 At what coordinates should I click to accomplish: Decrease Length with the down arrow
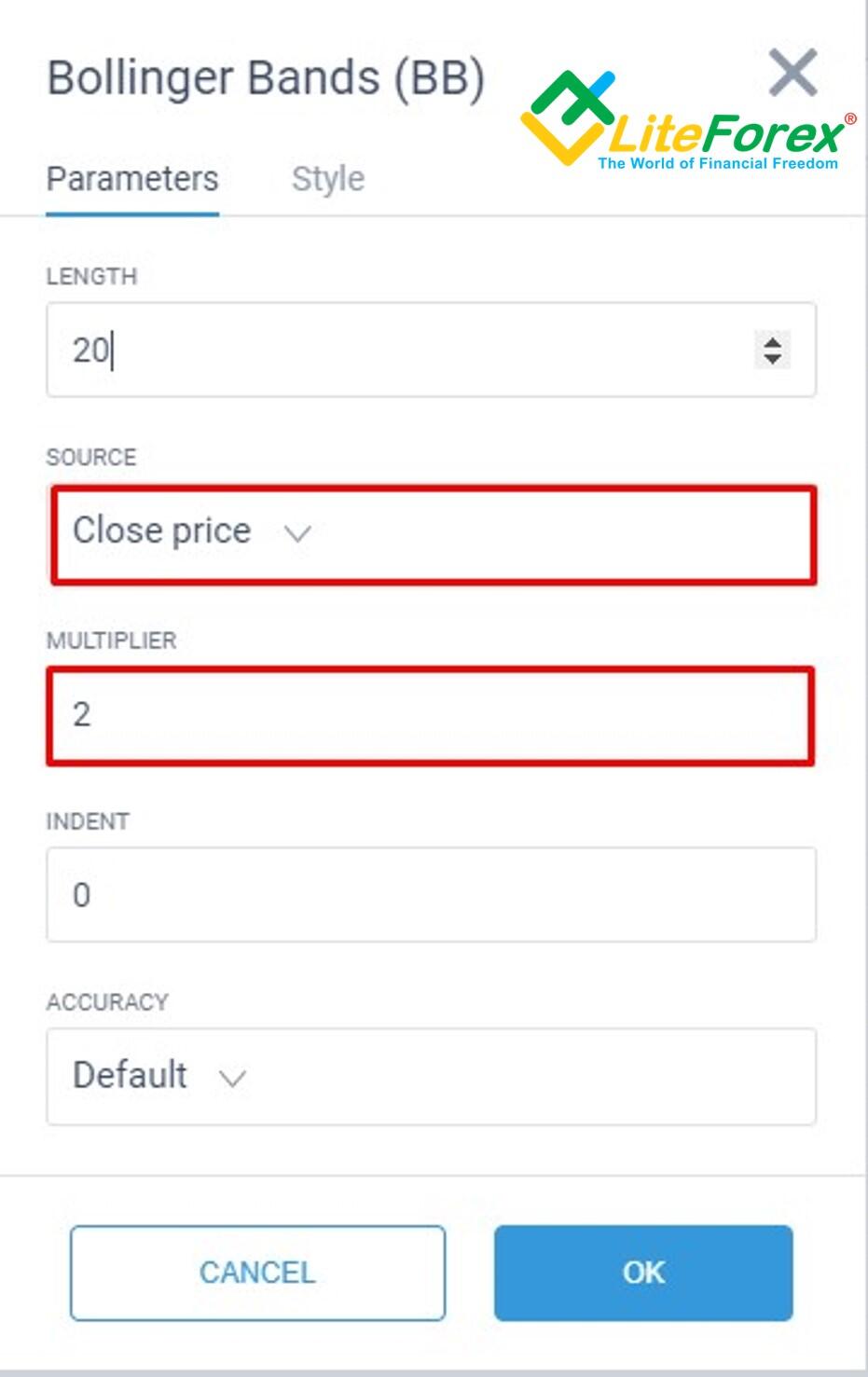point(772,359)
